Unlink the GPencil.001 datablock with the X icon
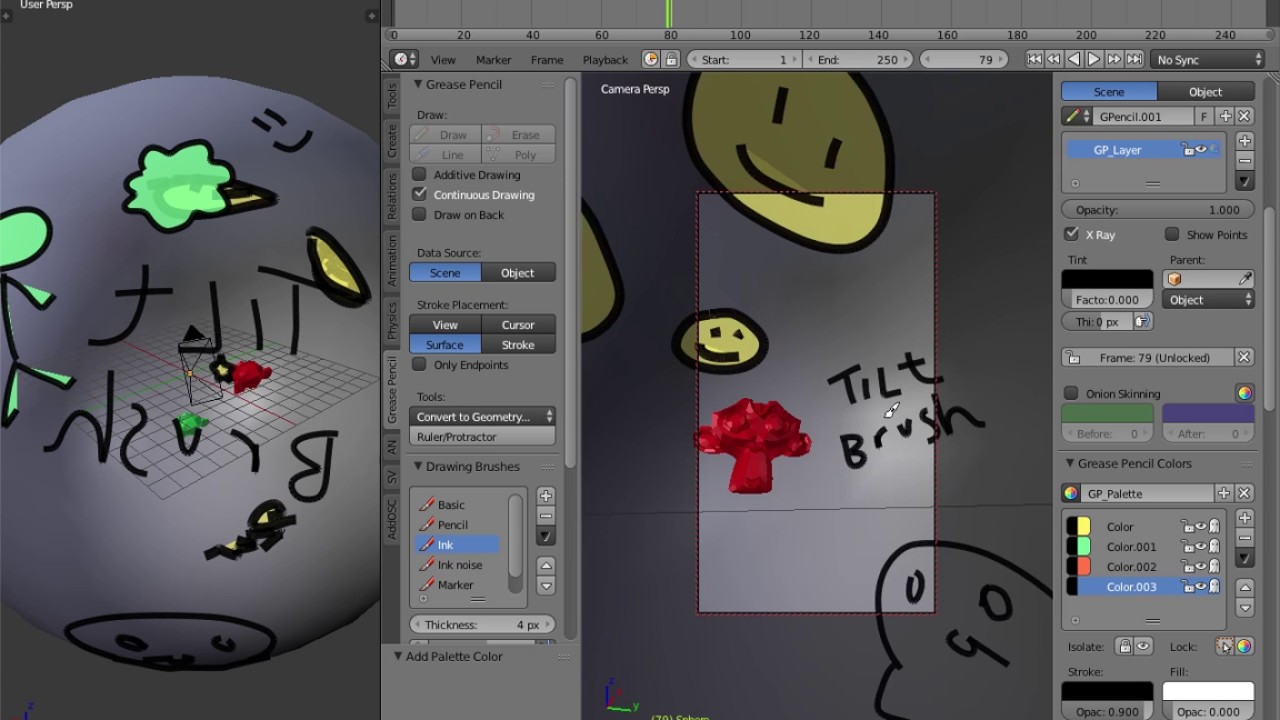This screenshot has width=1280, height=720. pos(1244,116)
